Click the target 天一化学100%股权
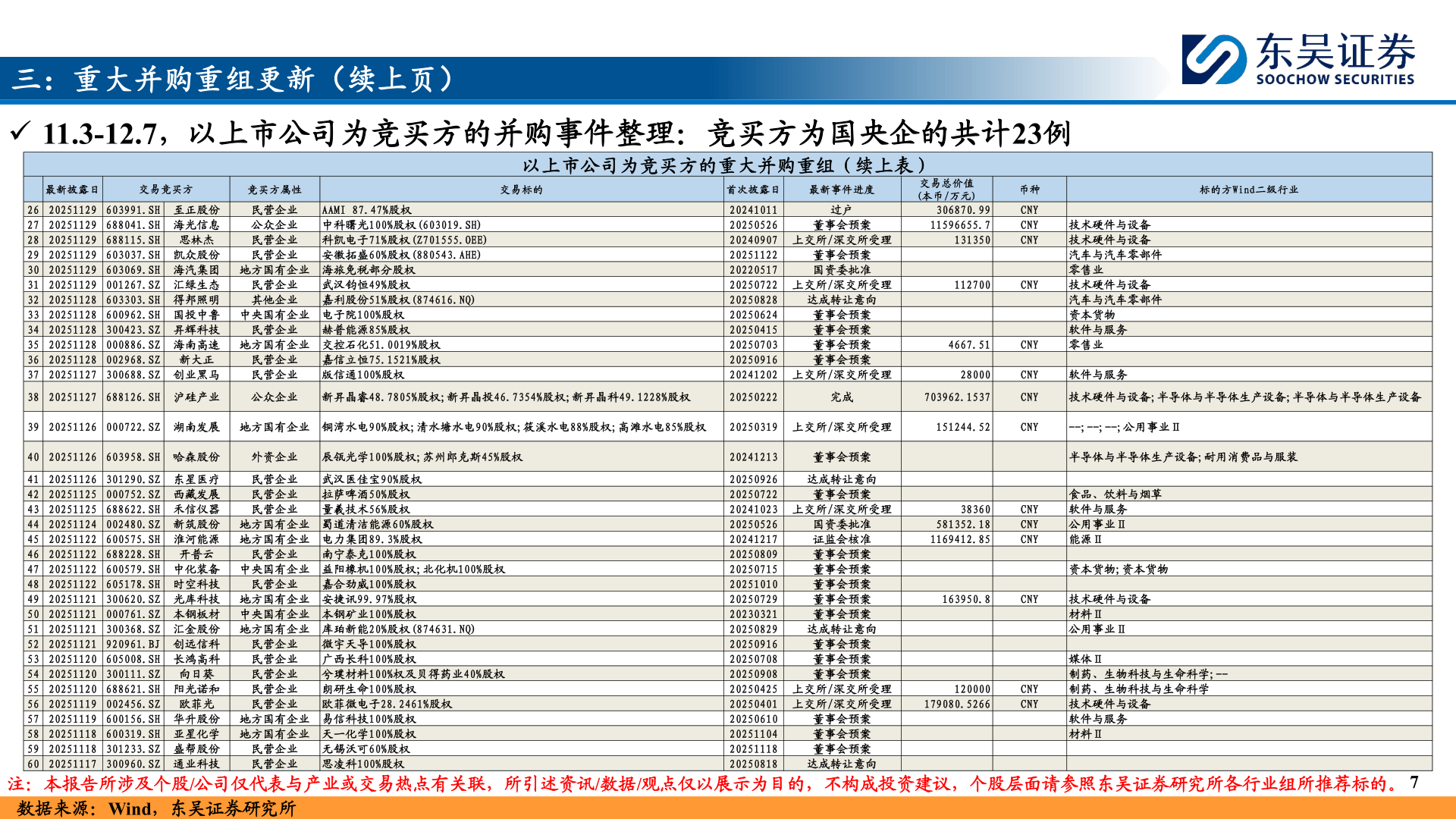 point(369,734)
